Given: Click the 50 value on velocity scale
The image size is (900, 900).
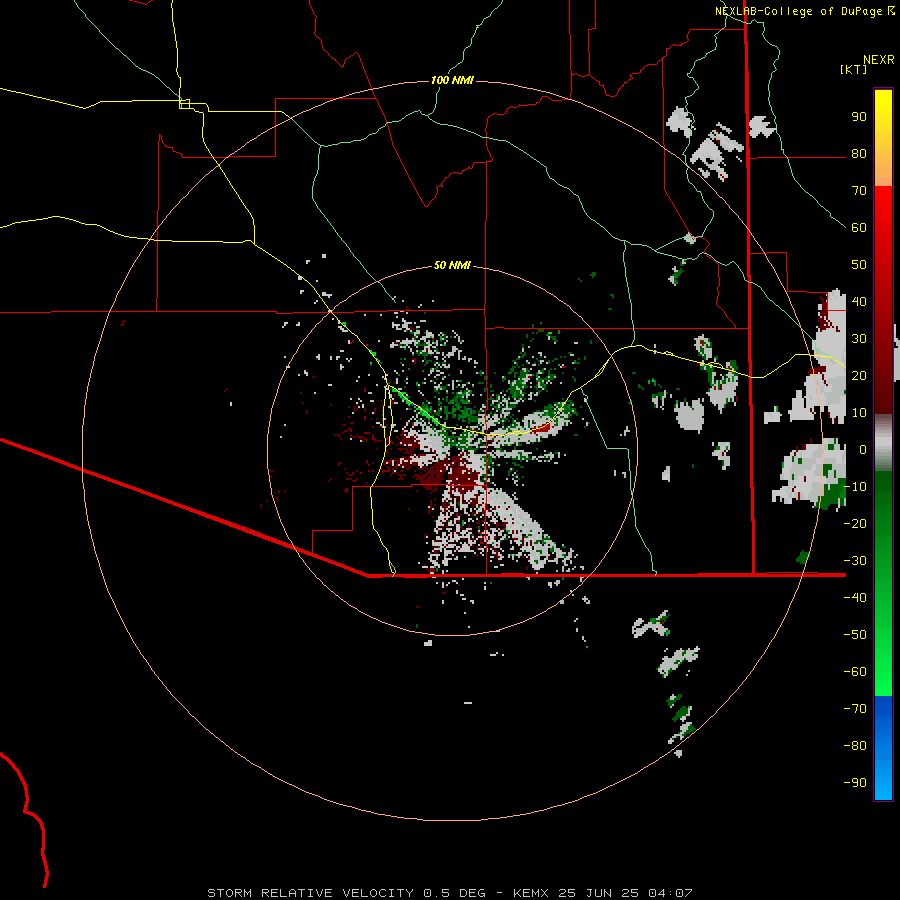Looking at the screenshot, I should (x=859, y=265).
